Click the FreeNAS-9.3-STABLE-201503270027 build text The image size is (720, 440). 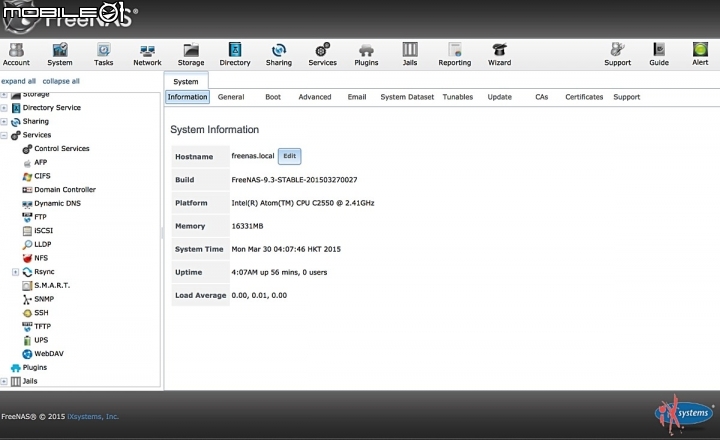pyautogui.click(x=294, y=180)
